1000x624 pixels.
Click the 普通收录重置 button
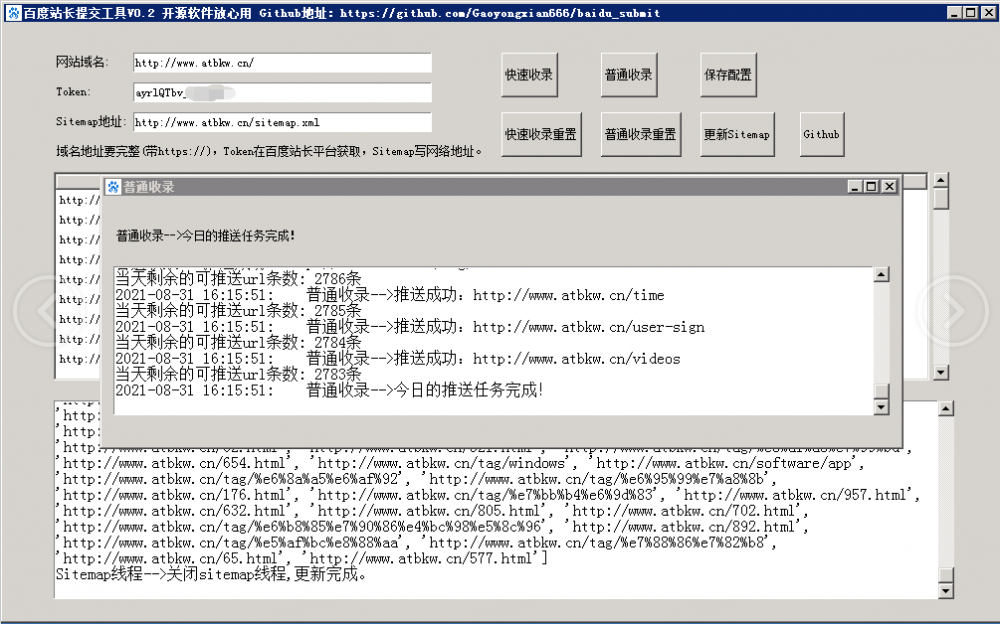[x=641, y=135]
